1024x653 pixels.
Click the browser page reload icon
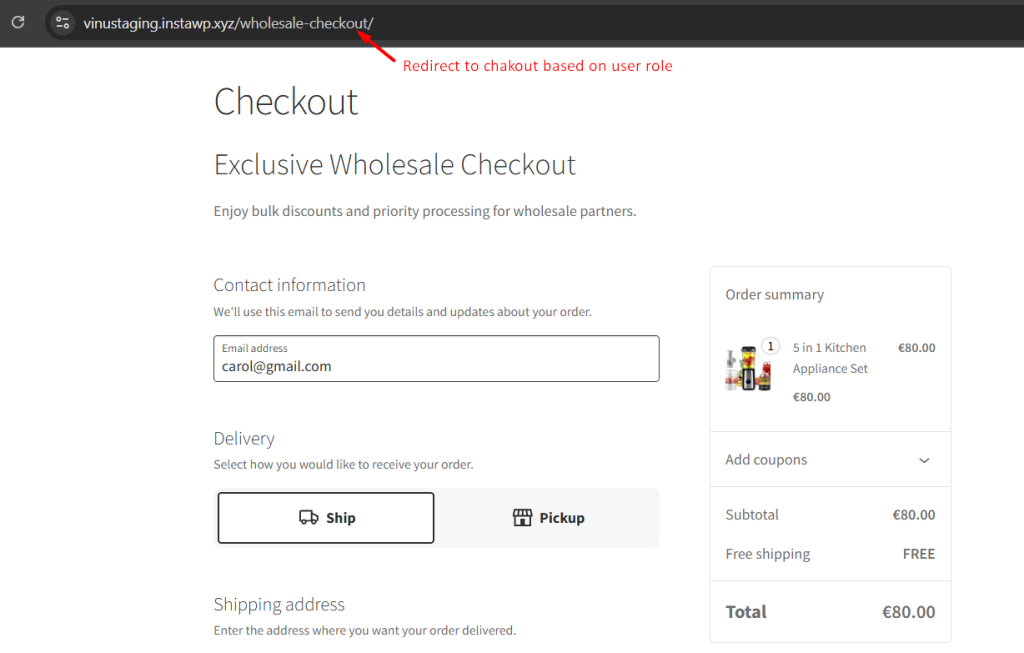(x=17, y=22)
